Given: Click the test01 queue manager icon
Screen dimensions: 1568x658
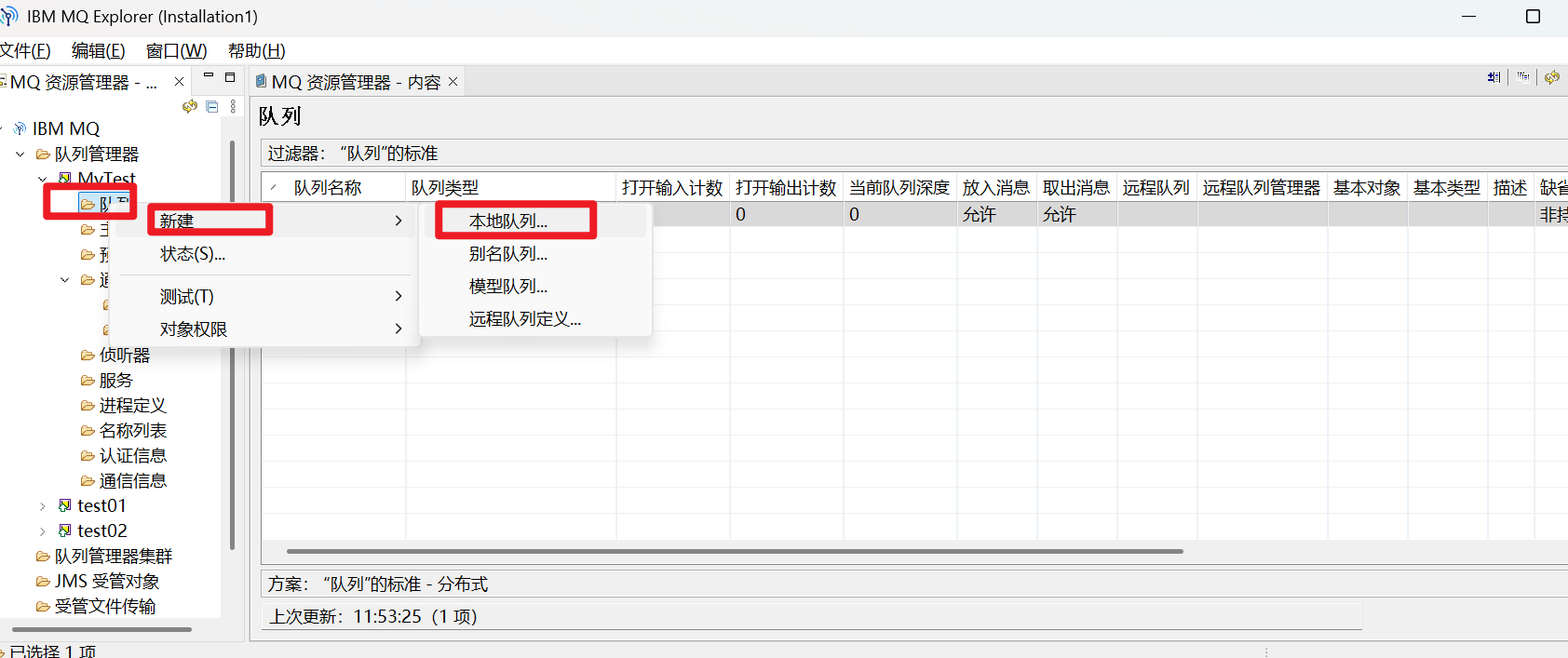Looking at the screenshot, I should [x=64, y=505].
